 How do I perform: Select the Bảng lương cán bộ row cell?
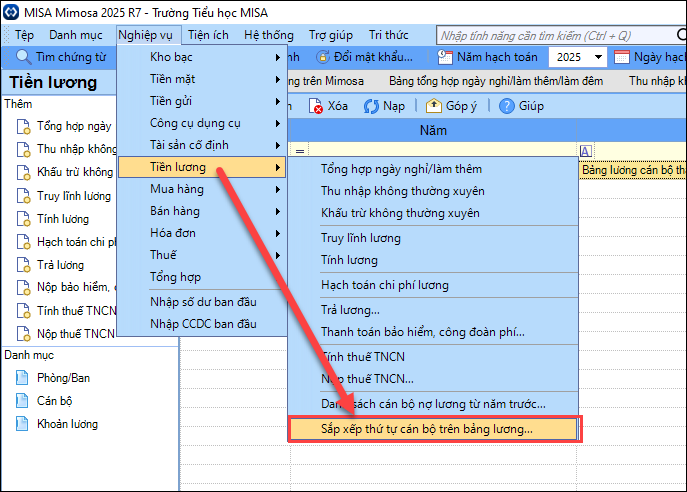click(x=633, y=170)
